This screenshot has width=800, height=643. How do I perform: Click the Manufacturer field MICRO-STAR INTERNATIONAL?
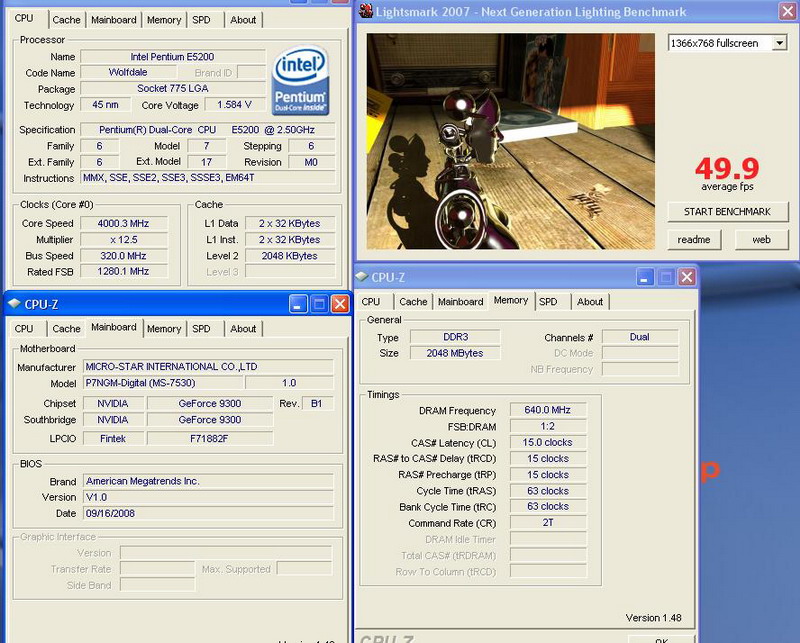(x=208, y=366)
